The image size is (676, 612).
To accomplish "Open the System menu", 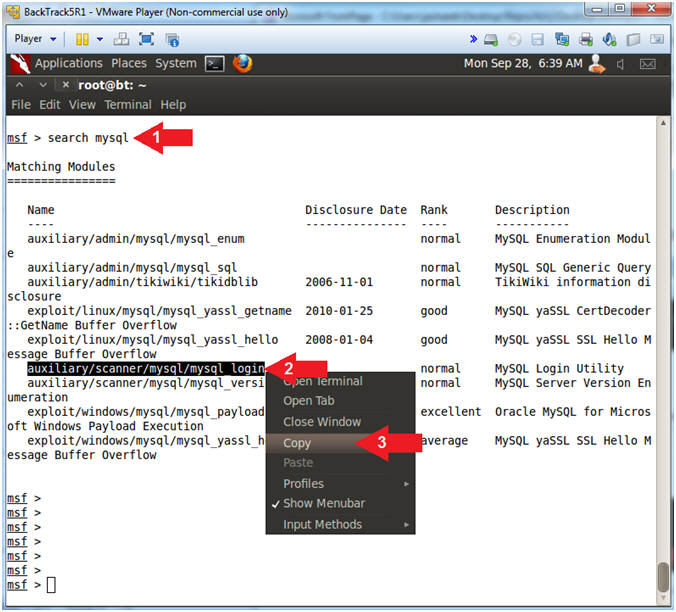I will [x=175, y=63].
